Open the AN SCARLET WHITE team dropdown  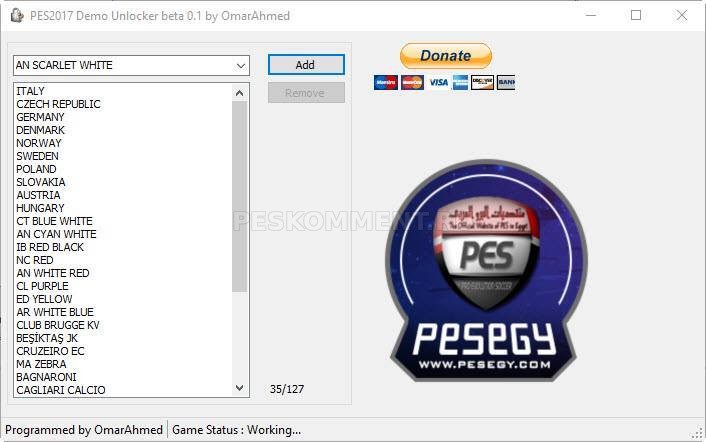[x=131, y=65]
